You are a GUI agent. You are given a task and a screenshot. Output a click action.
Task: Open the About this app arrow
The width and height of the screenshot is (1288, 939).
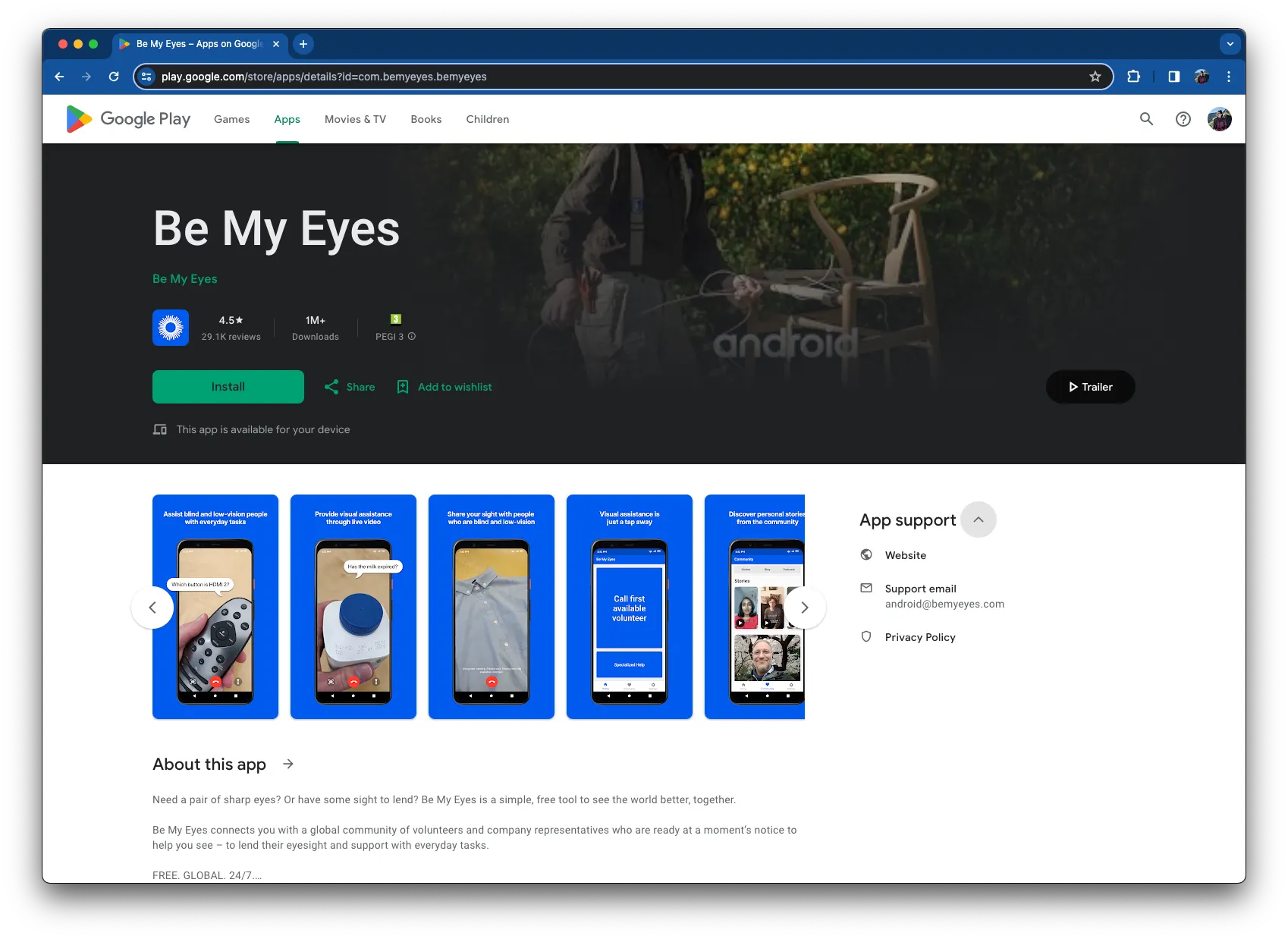[x=288, y=764]
